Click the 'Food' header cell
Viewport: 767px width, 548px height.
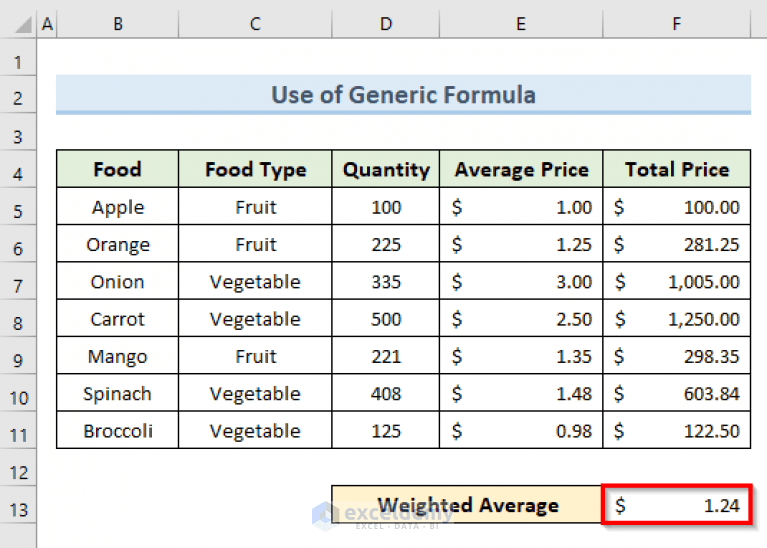(118, 169)
